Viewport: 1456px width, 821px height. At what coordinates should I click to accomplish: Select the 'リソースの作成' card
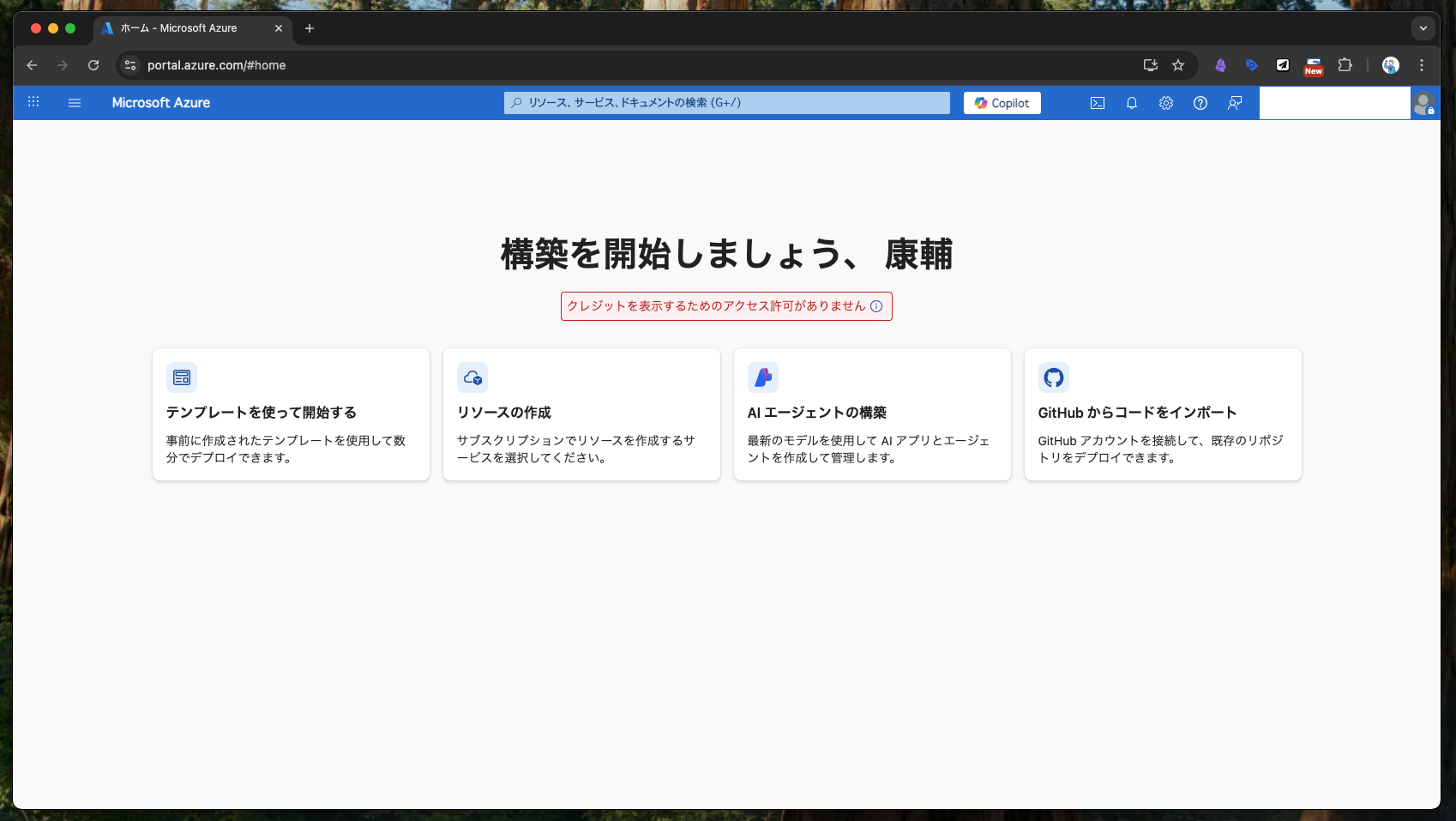[581, 414]
